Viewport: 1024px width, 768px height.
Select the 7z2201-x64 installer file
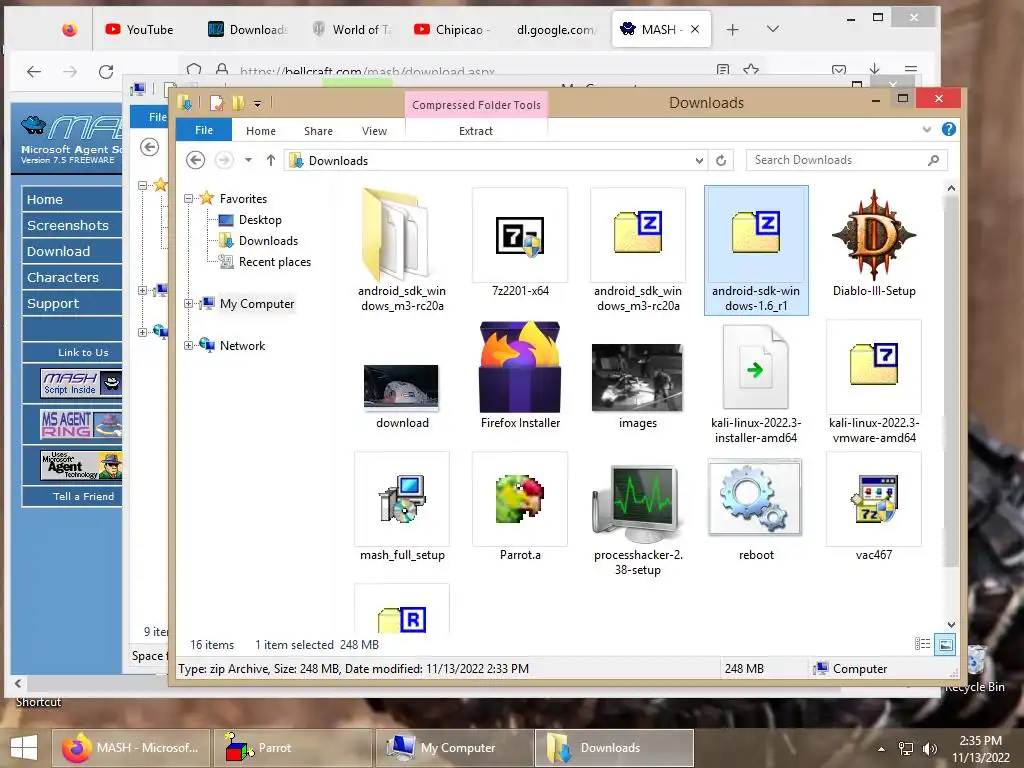(520, 244)
